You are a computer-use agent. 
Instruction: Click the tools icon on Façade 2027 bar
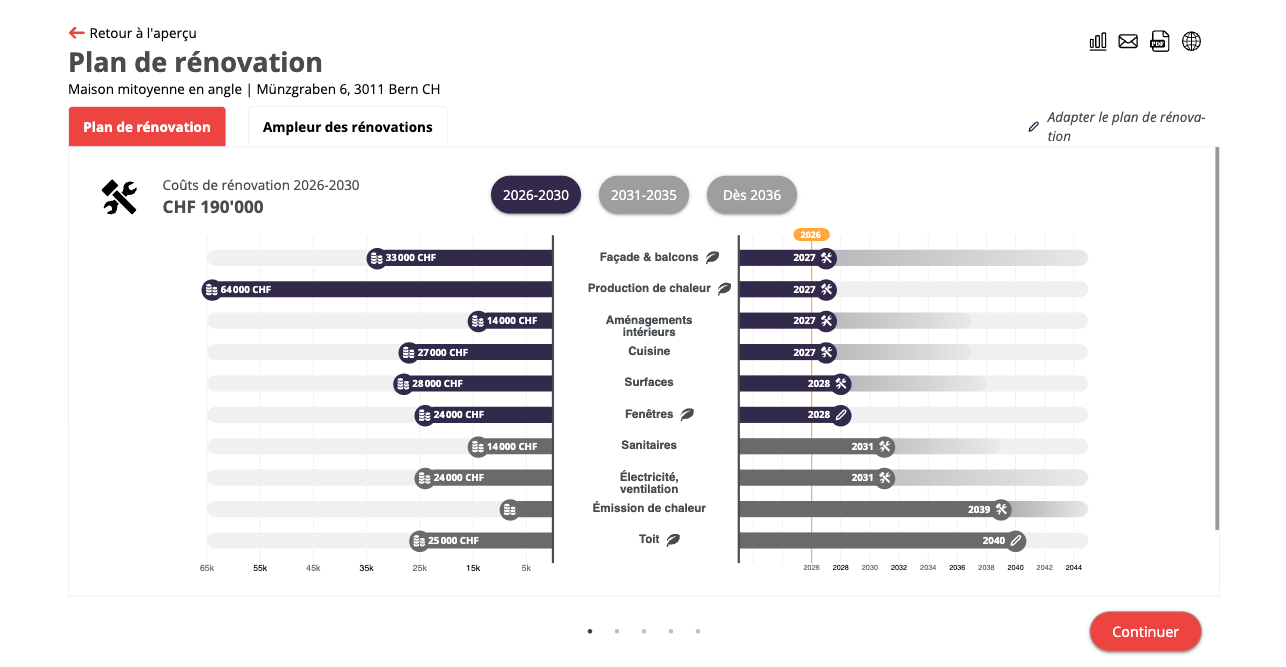coord(826,258)
